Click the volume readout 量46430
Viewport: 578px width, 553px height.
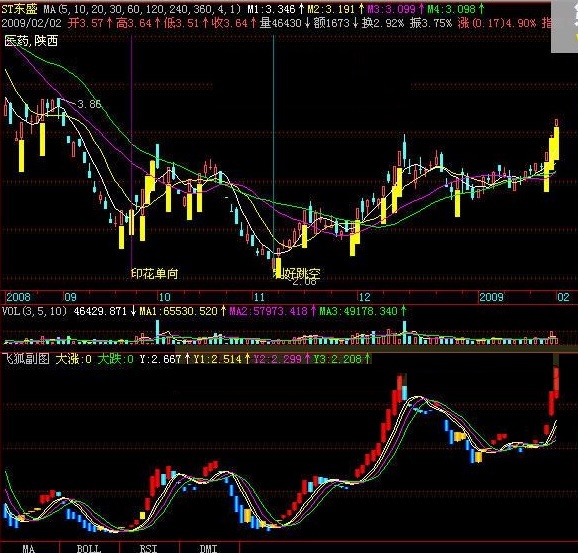tap(285, 23)
